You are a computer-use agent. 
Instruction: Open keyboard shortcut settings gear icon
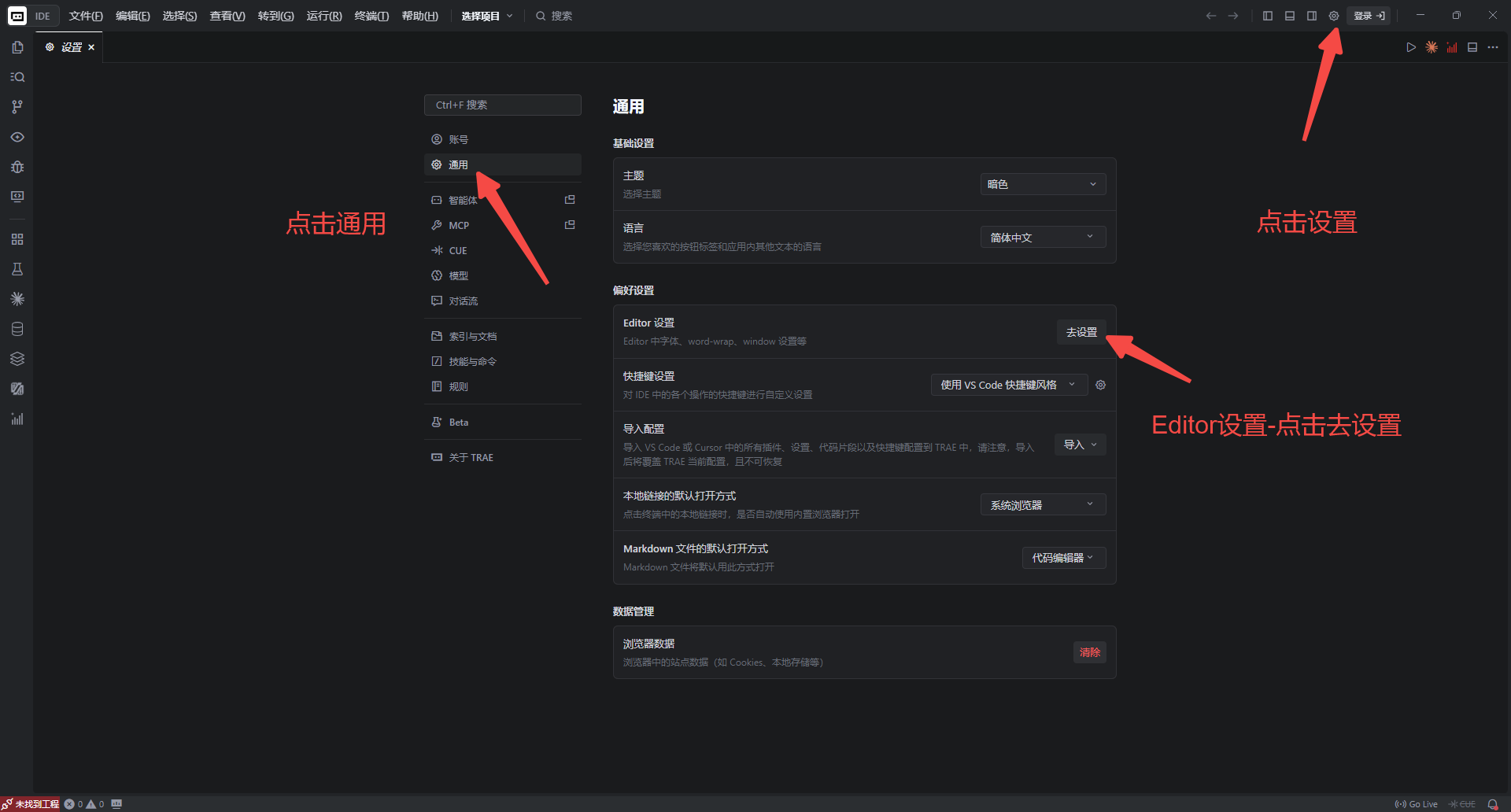coord(1101,385)
